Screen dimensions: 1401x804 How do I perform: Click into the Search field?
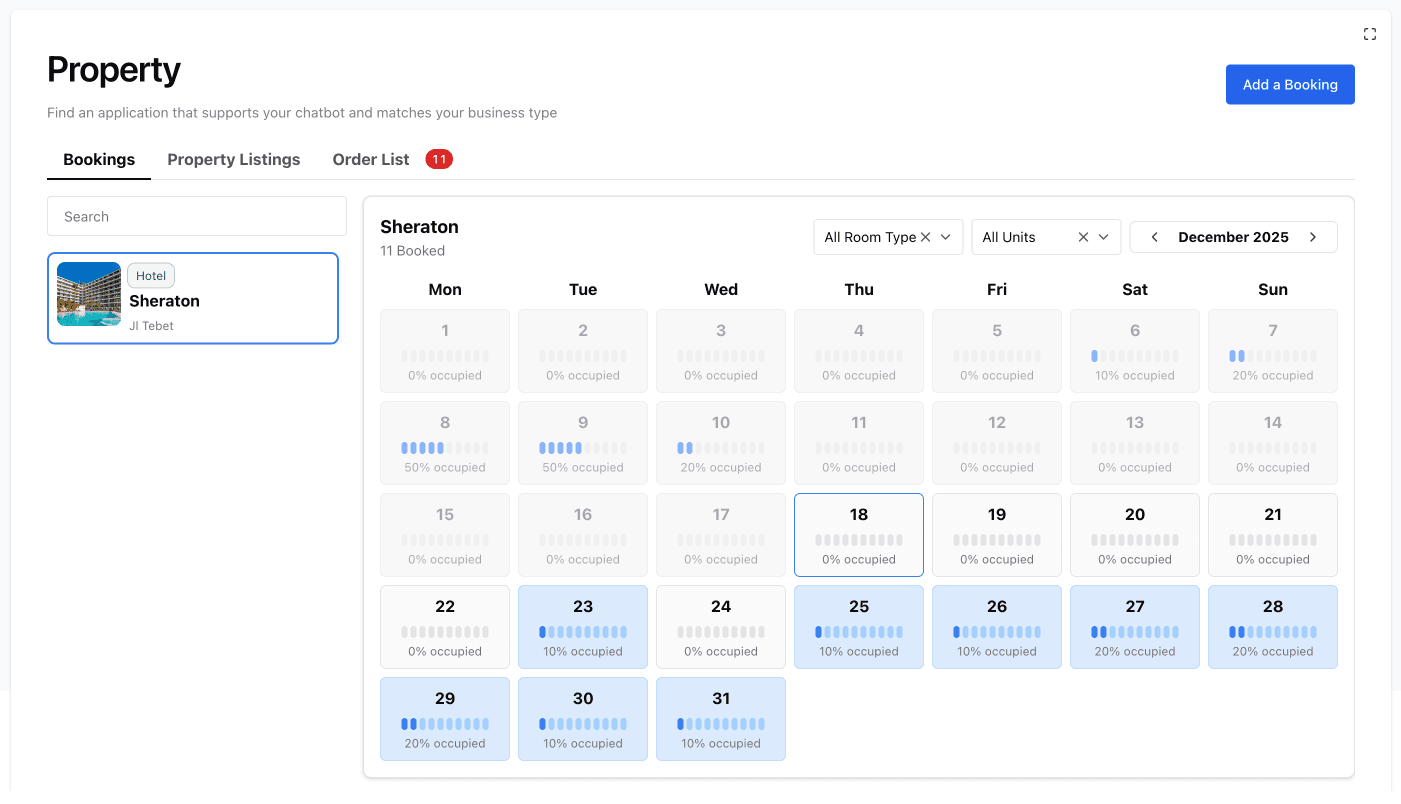click(x=196, y=216)
